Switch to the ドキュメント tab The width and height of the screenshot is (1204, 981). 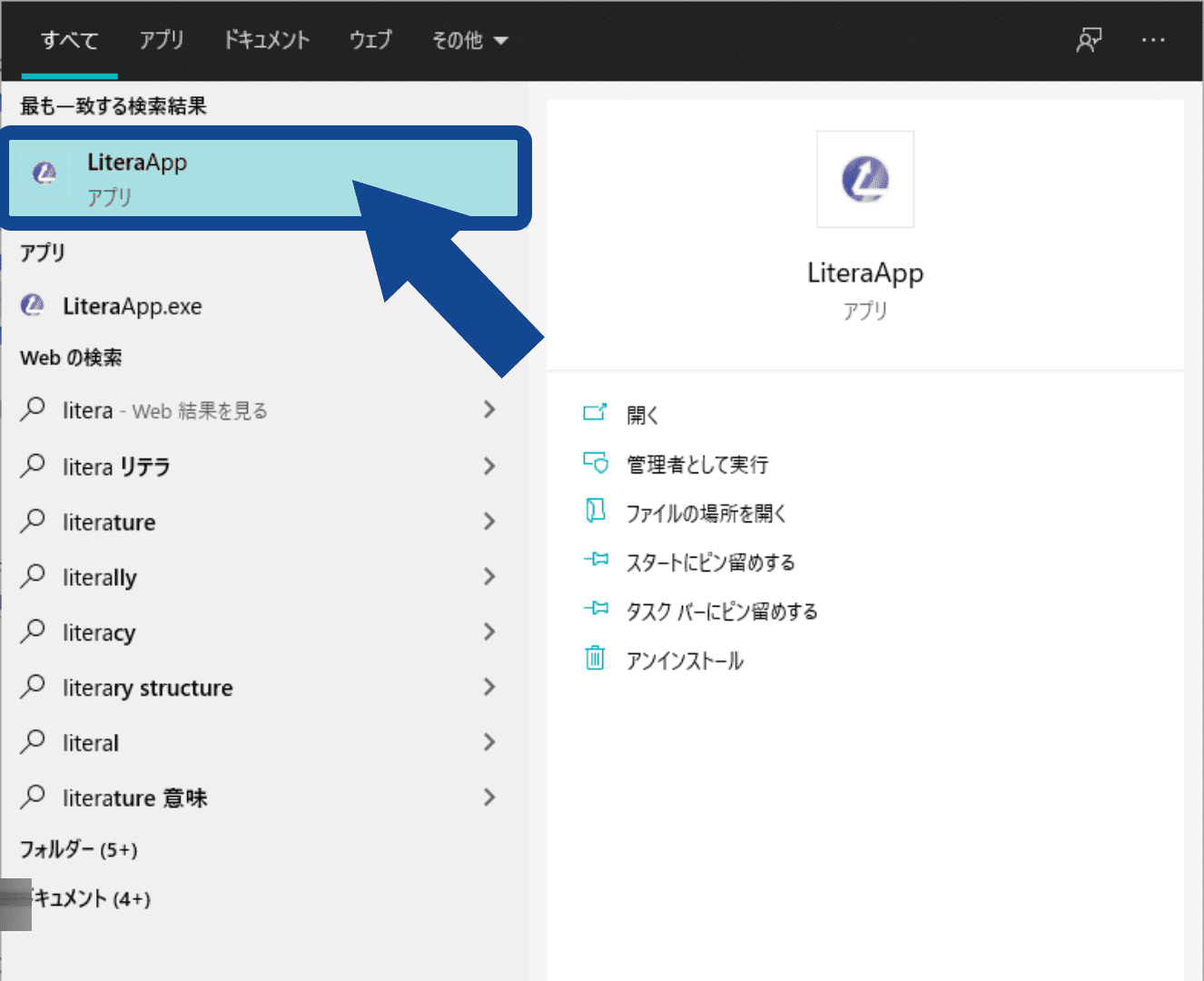click(x=267, y=40)
